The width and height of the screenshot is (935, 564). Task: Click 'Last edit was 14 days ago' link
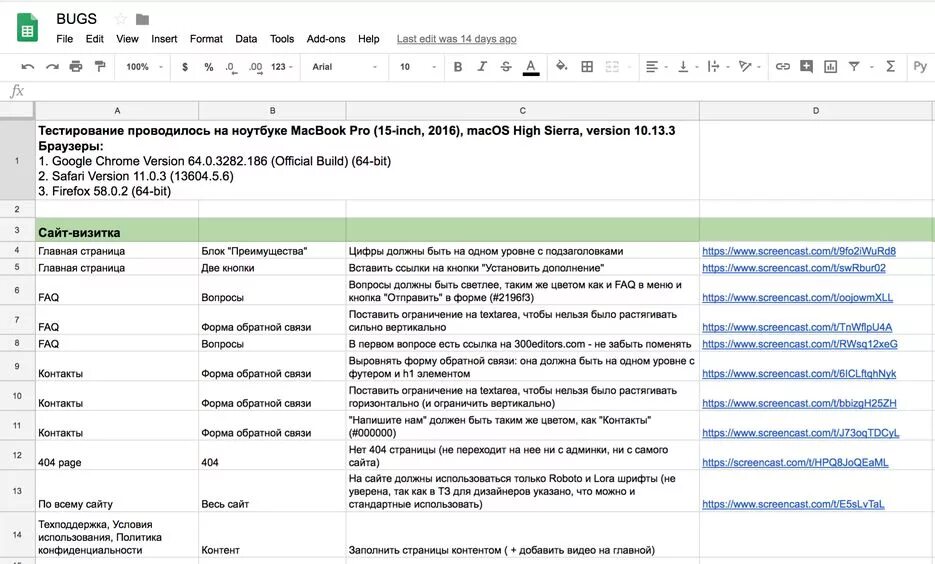tap(456, 39)
